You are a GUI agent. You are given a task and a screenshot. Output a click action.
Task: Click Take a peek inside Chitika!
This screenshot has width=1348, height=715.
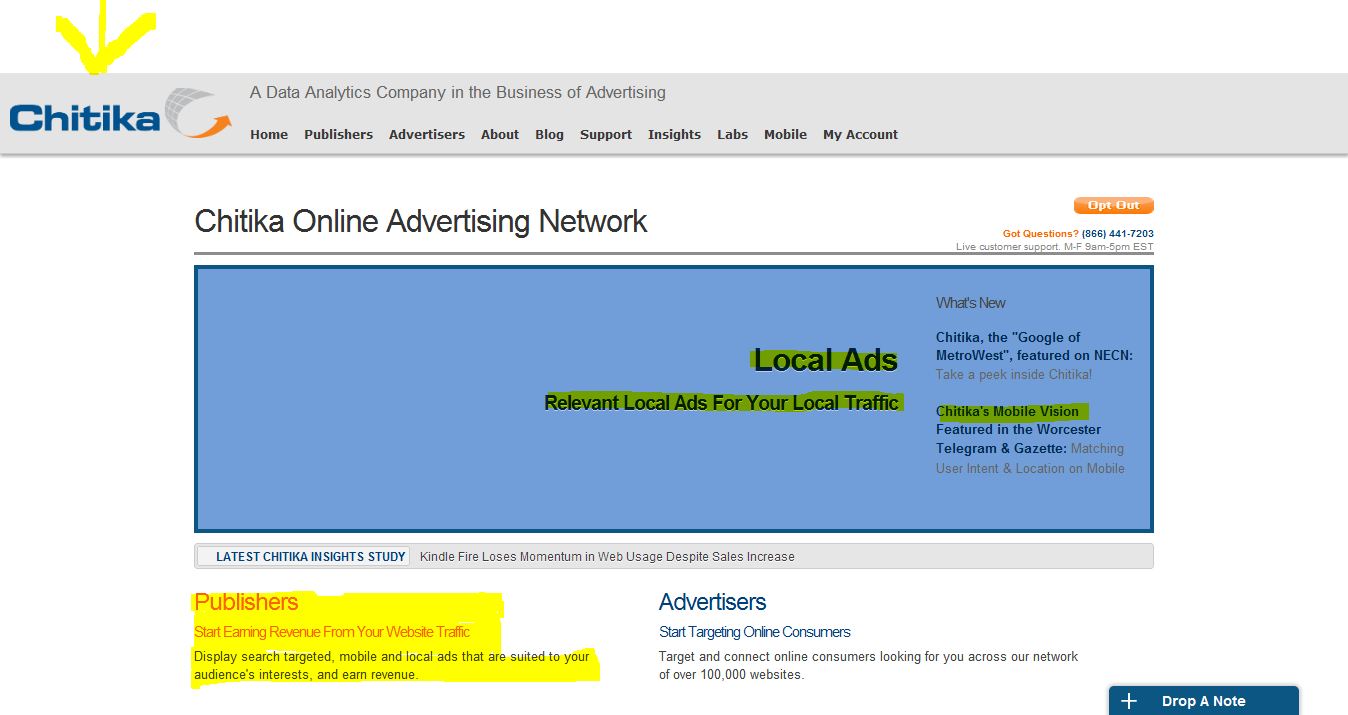[1014, 374]
